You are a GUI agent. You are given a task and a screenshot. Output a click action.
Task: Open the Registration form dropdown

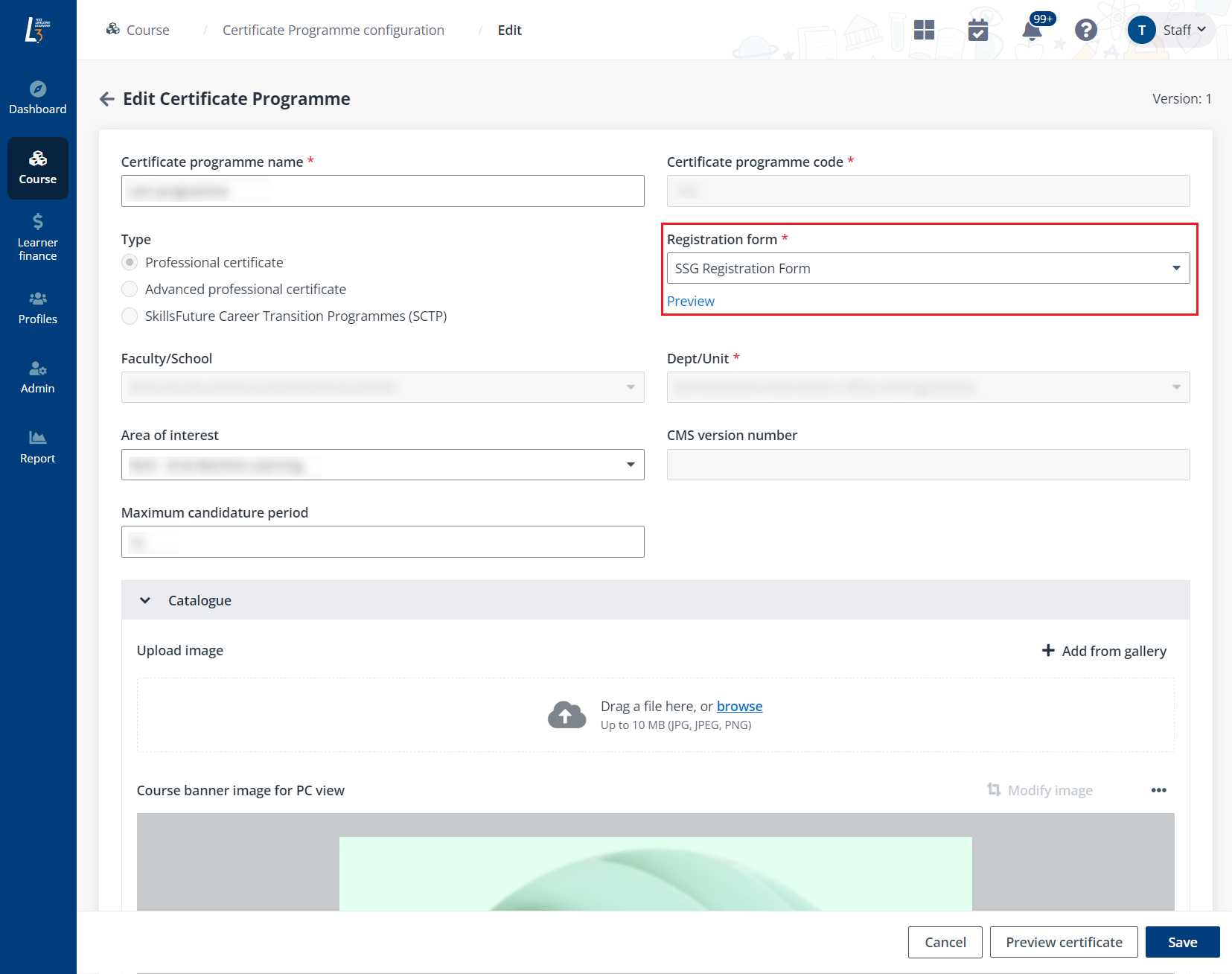point(928,269)
